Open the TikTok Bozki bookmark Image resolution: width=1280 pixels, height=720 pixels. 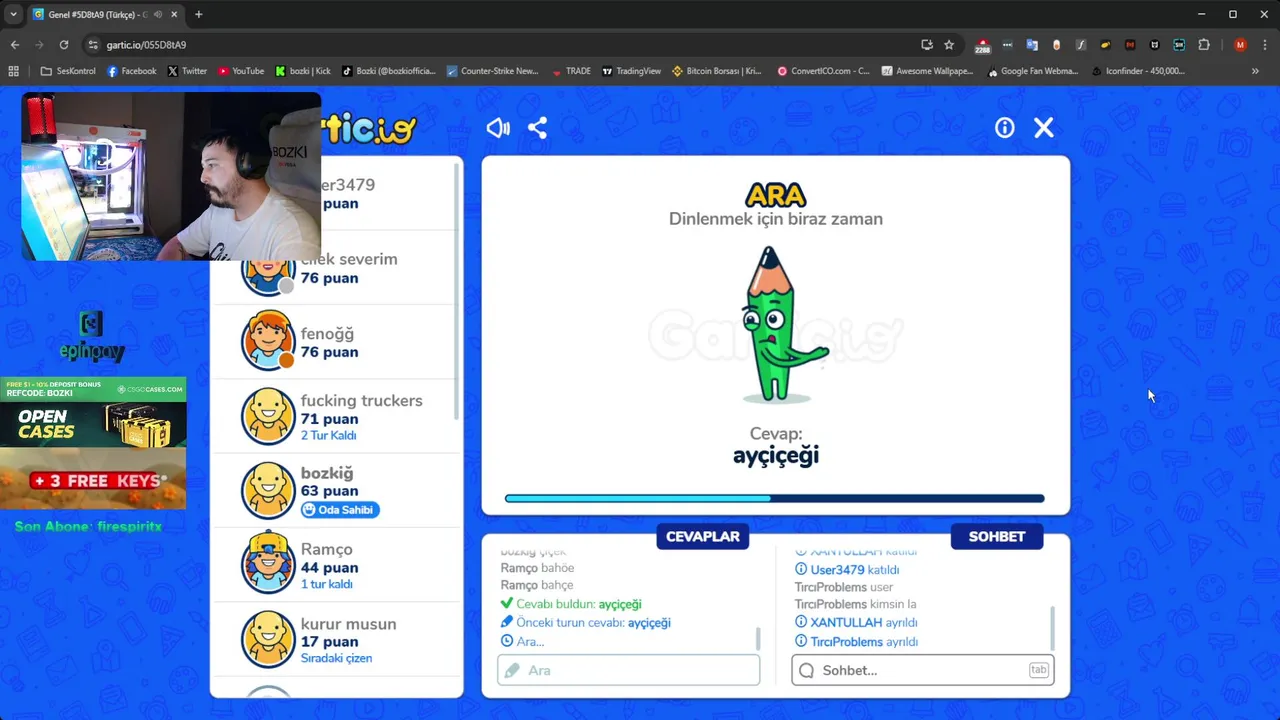[389, 71]
